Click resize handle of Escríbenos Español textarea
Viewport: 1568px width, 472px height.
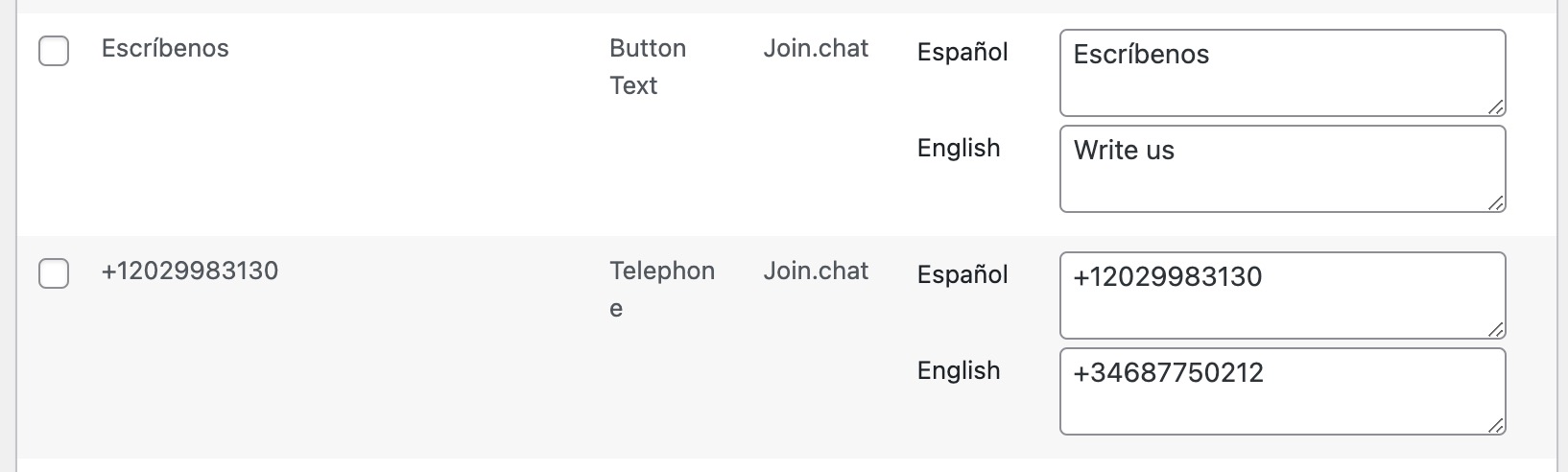1496,106
